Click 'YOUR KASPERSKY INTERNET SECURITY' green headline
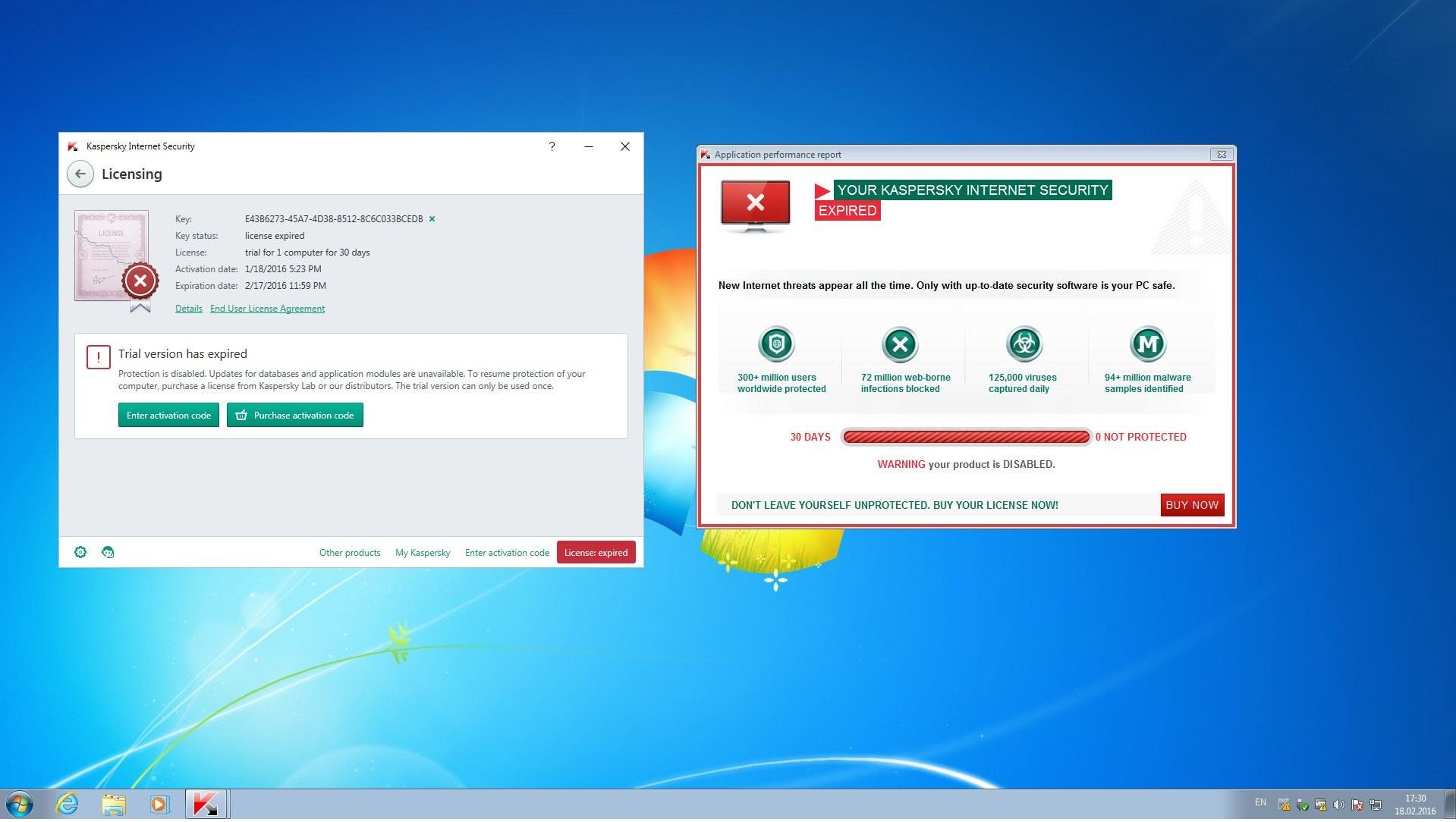1456x822 pixels. click(973, 190)
